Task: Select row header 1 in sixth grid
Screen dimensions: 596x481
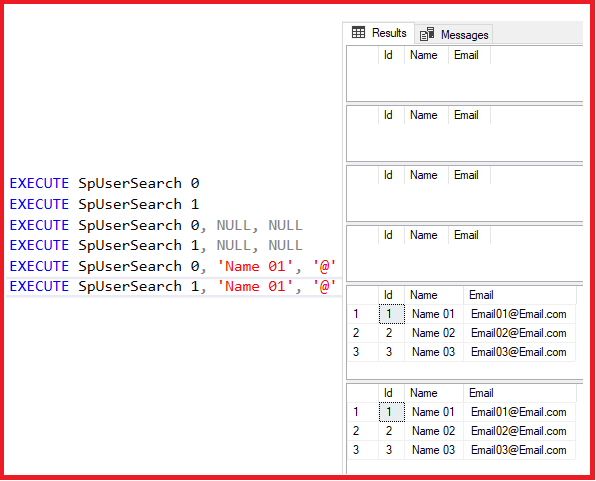Action: point(363,412)
